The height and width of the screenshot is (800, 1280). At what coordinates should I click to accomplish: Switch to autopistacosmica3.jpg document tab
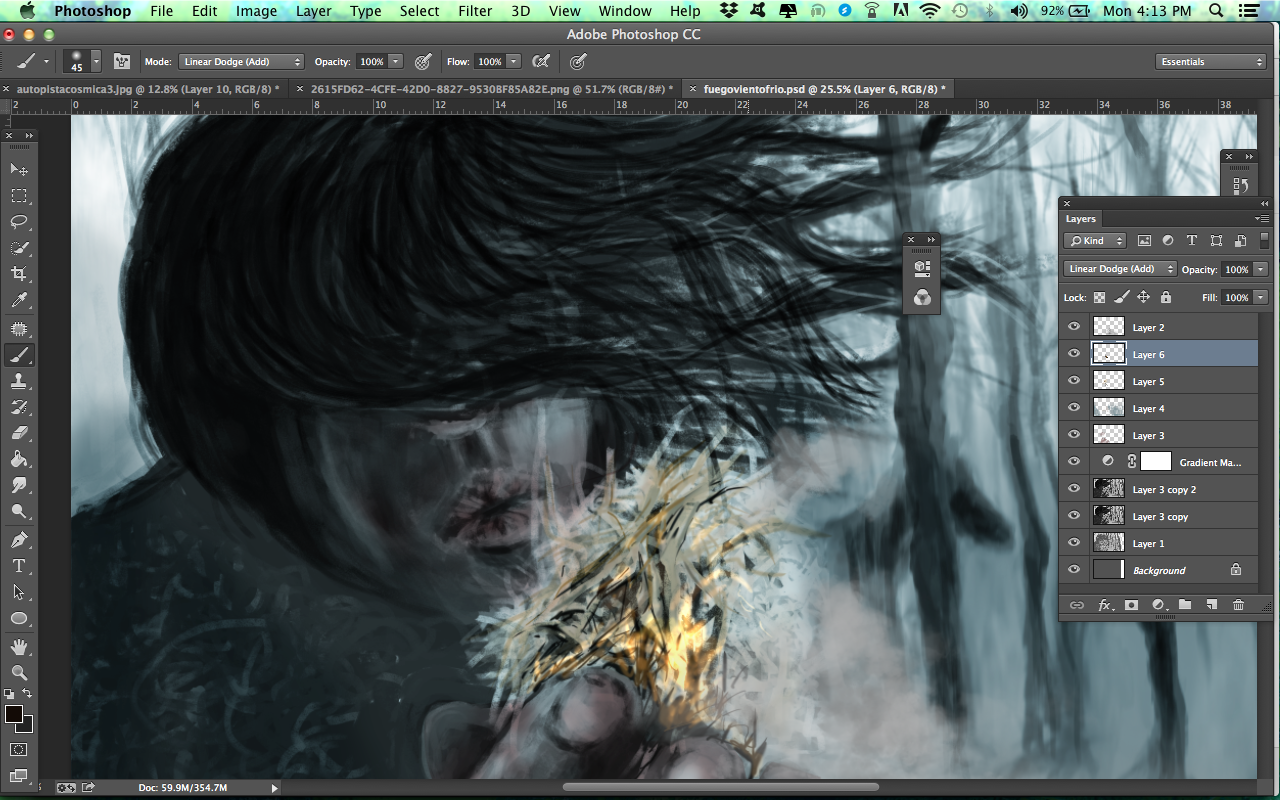coord(148,89)
